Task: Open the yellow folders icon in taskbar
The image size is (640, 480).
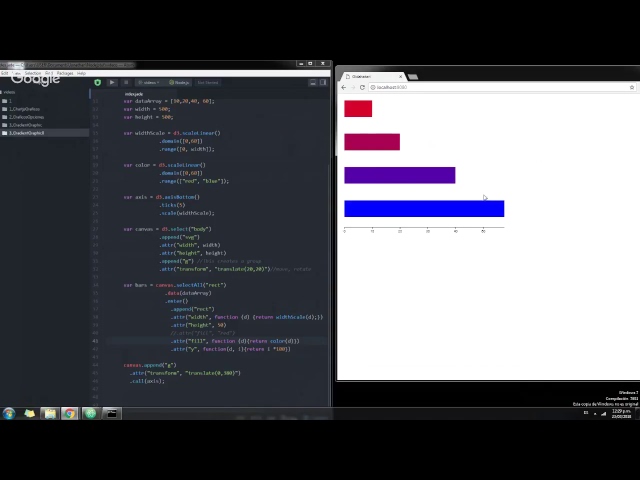Action: [29, 413]
